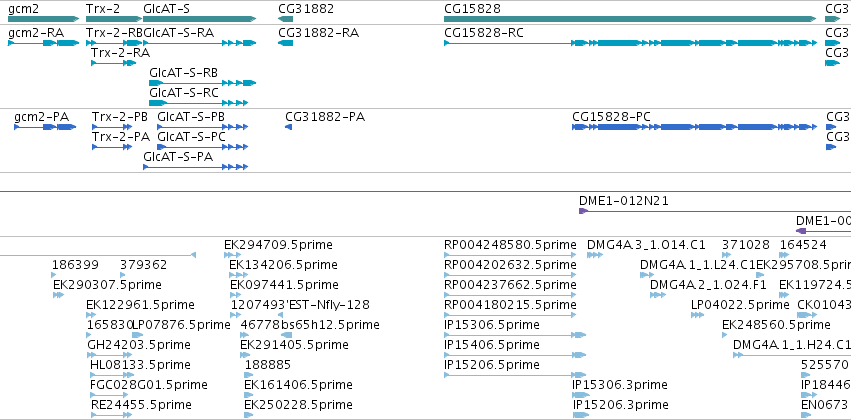
Task: Click the GlcAT-S-RB transcript label
Action: point(184,73)
